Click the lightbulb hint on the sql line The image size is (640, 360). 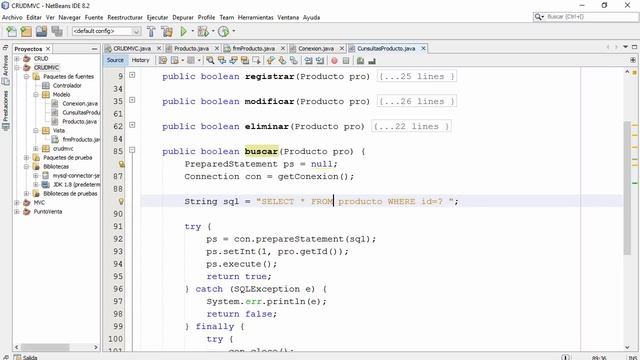click(x=121, y=201)
